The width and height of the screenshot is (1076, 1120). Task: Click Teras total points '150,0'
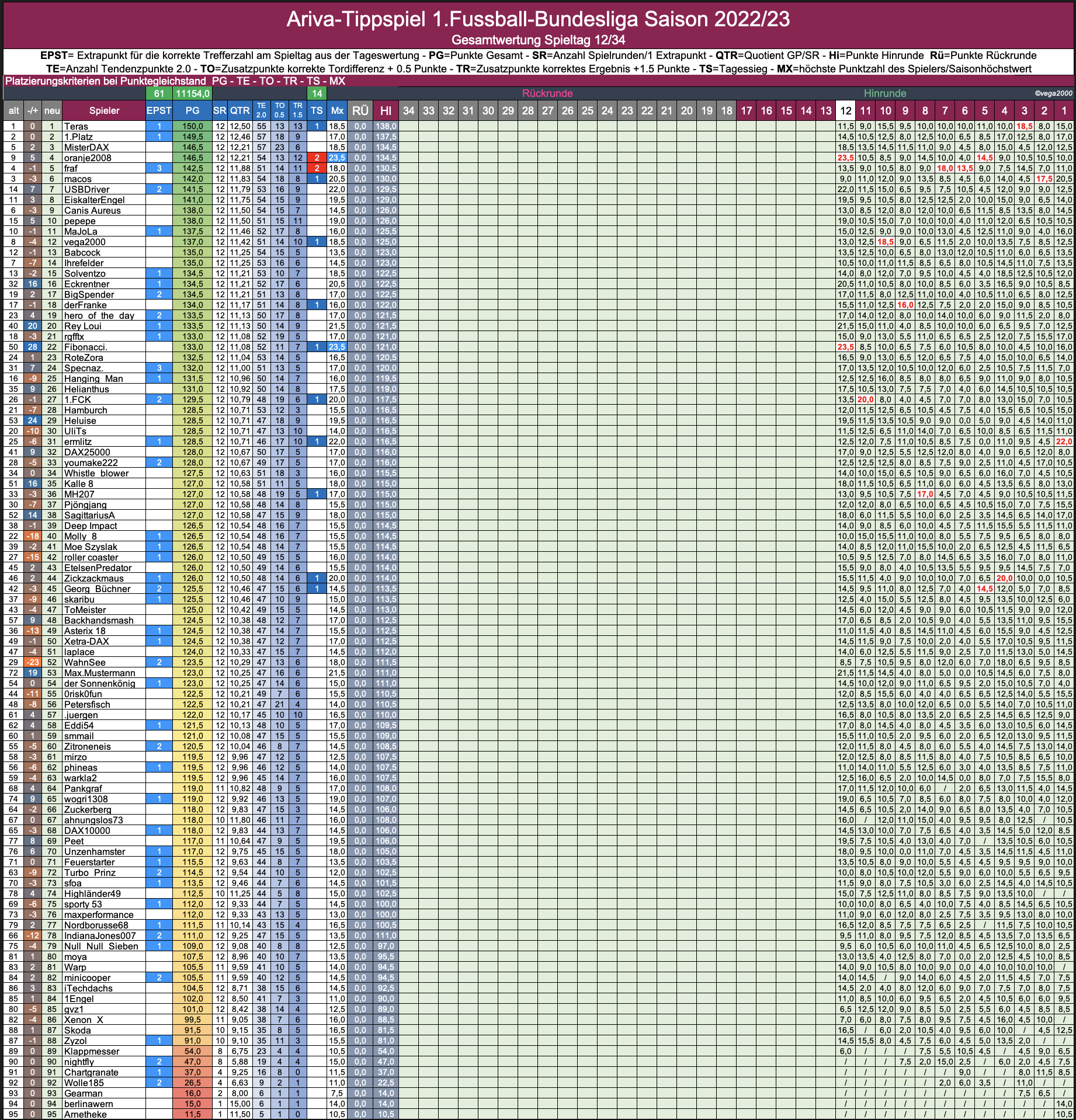click(192, 126)
